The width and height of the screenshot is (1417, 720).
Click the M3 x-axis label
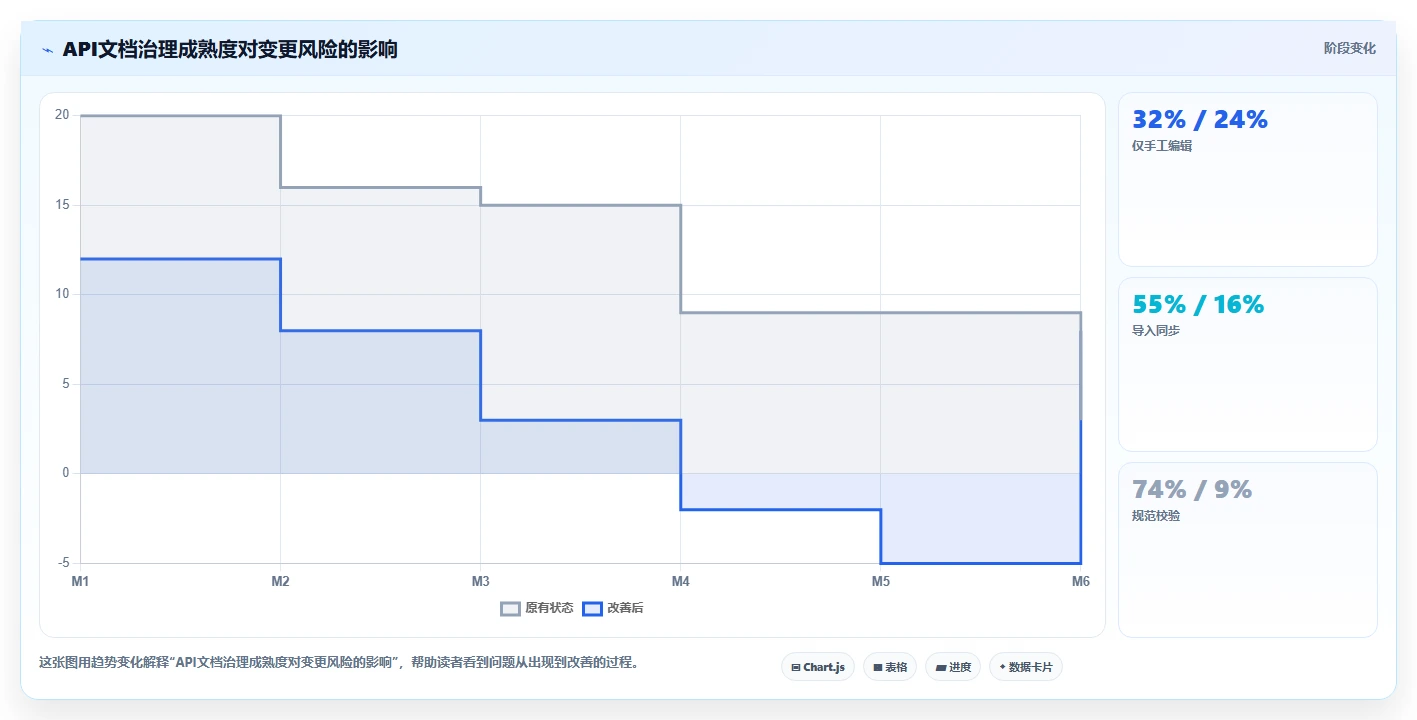coord(480,581)
